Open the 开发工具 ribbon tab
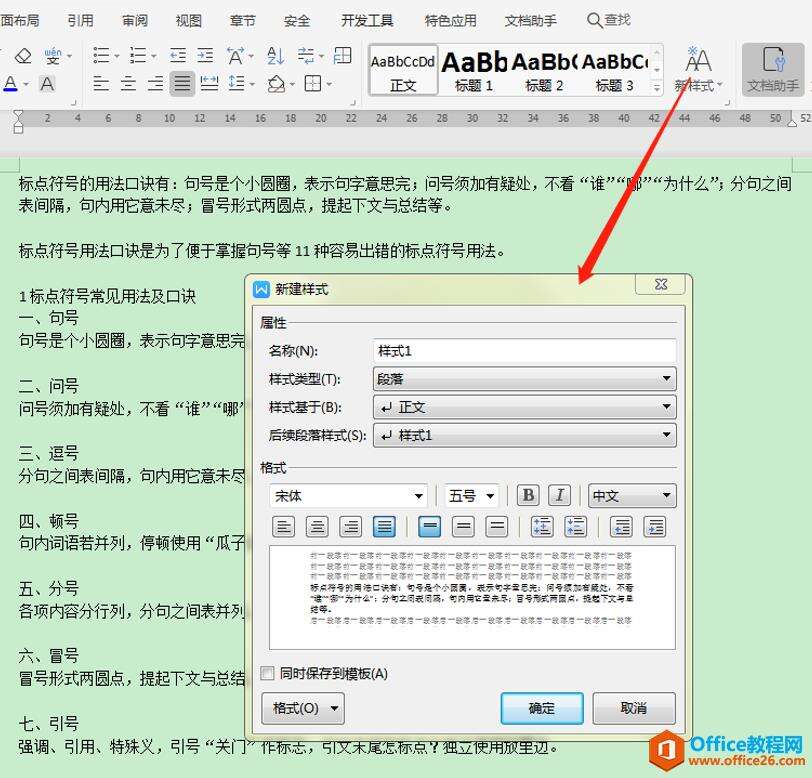812x778 pixels. point(367,21)
